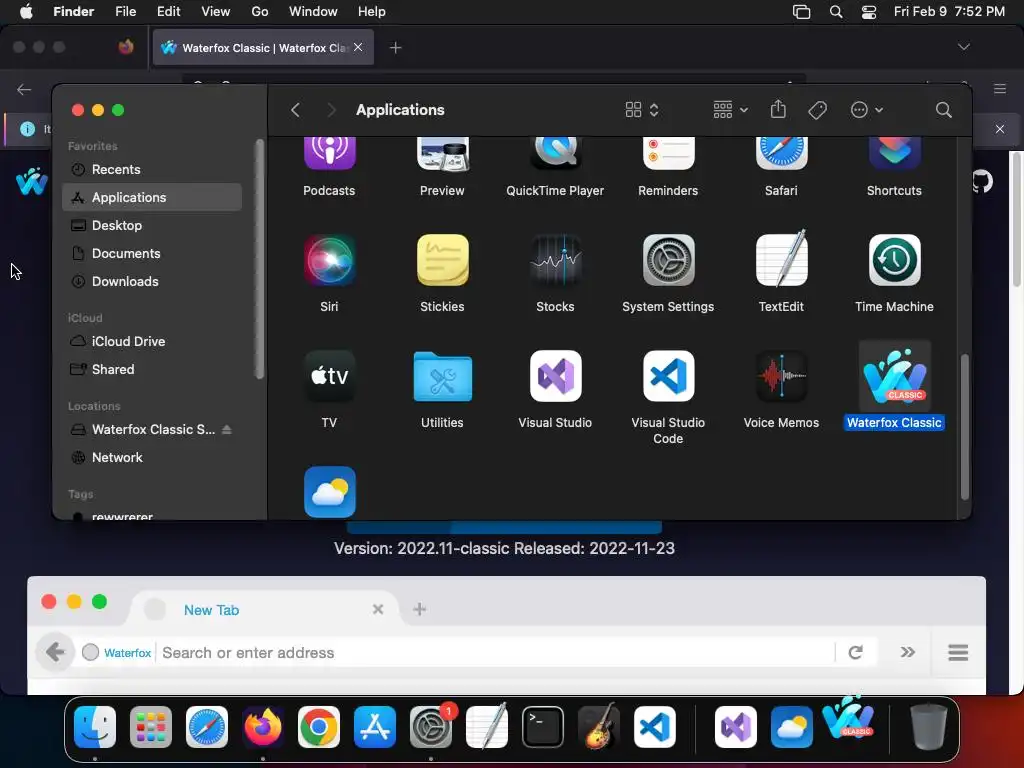1024x768 pixels.
Task: Open the File menu
Action: 125,11
